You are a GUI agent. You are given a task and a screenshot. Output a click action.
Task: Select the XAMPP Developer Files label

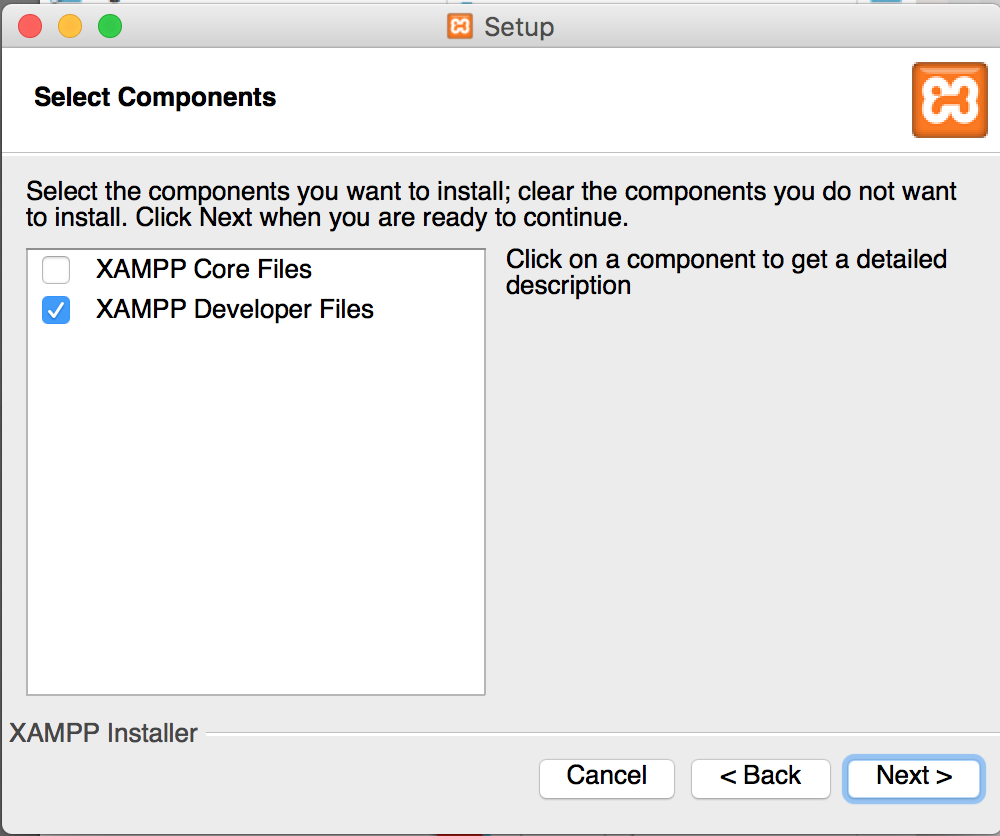pyautogui.click(x=235, y=310)
